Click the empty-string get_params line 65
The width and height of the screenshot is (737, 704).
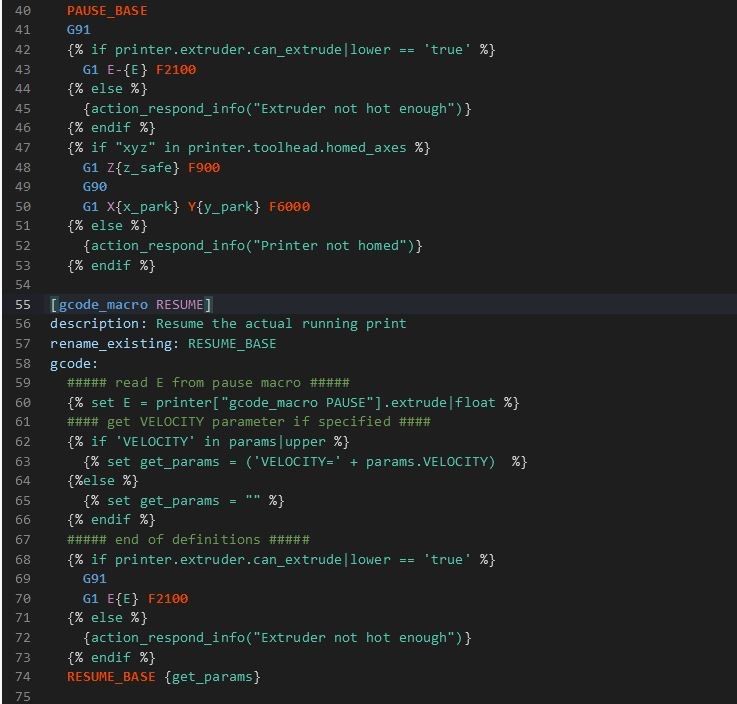184,501
